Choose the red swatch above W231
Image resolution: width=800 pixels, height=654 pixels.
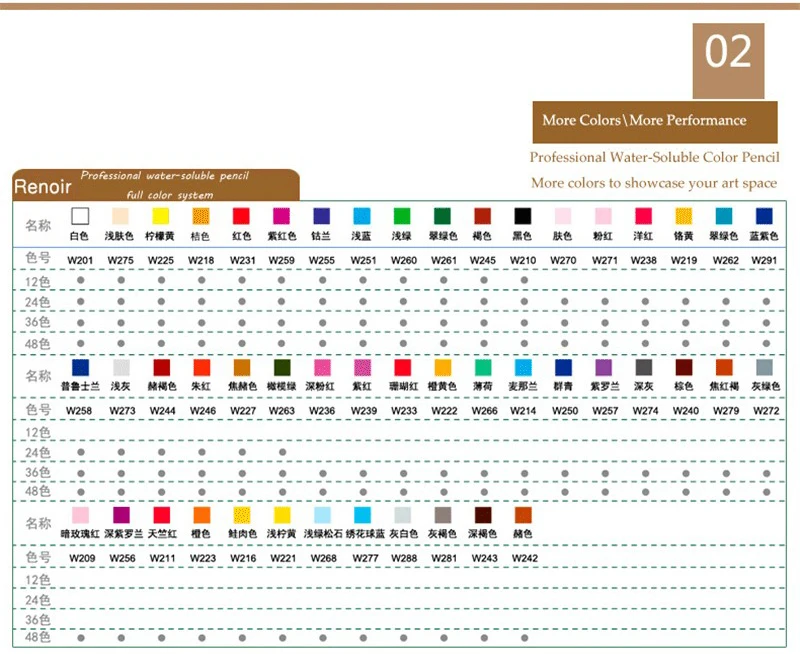(x=241, y=216)
